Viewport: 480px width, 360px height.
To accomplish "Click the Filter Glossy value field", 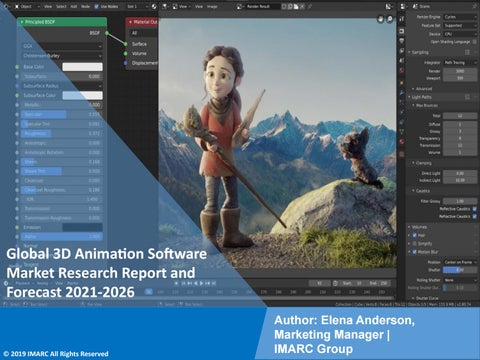I will [460, 201].
